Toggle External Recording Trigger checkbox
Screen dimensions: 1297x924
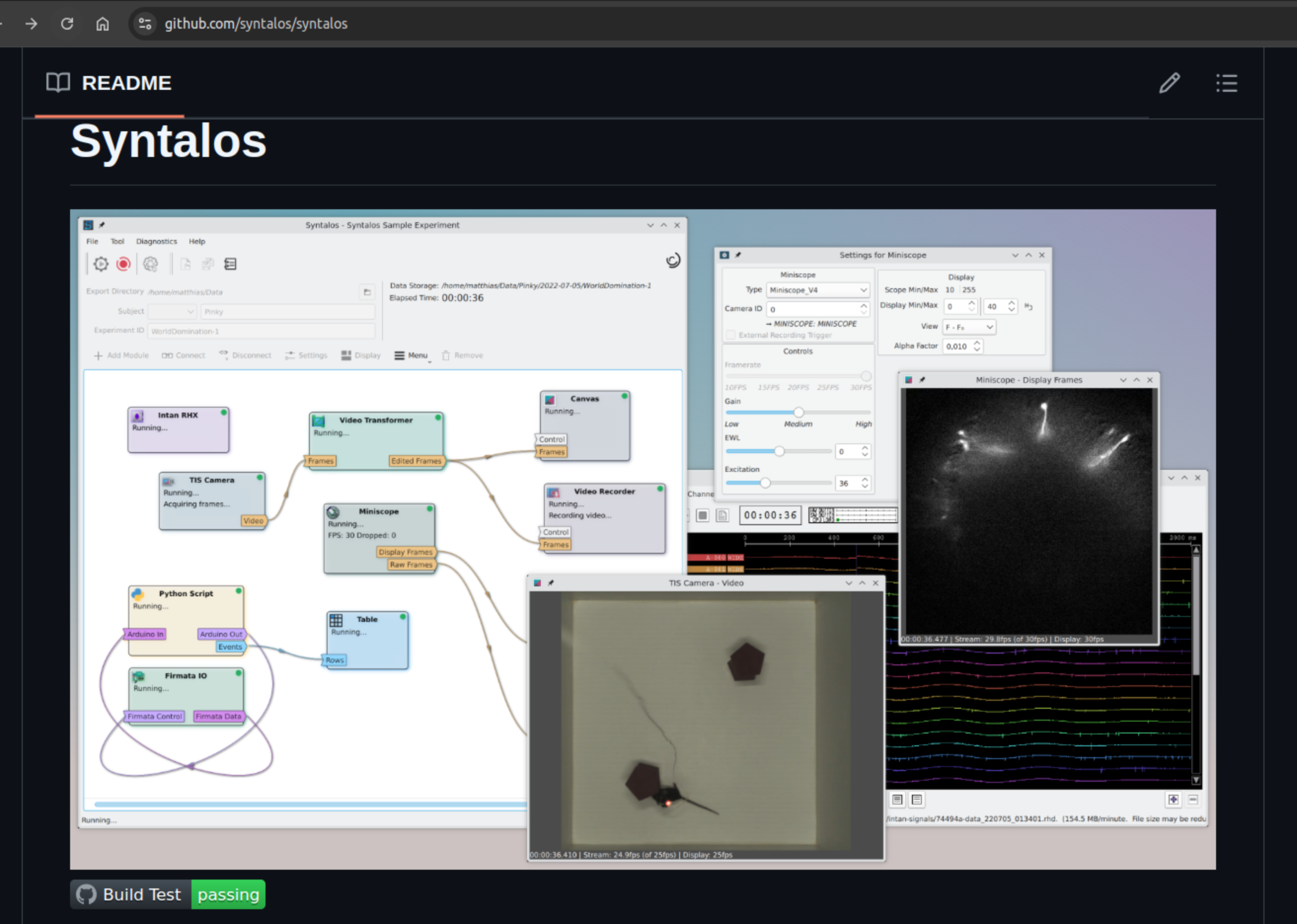point(731,335)
